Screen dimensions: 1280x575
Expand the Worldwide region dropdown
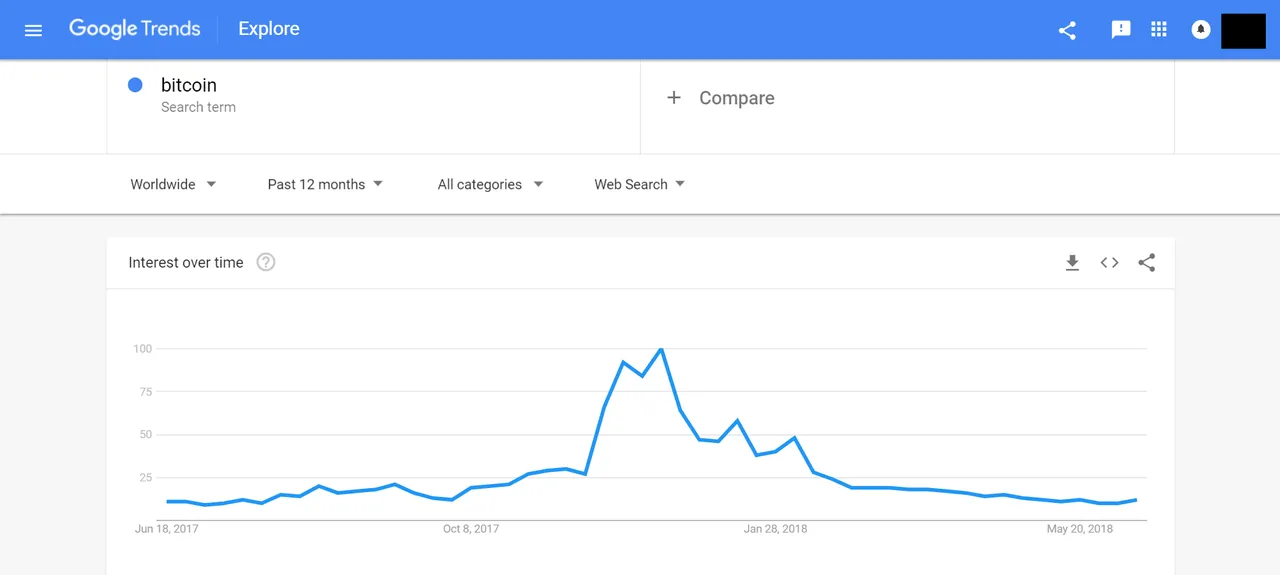(x=173, y=184)
